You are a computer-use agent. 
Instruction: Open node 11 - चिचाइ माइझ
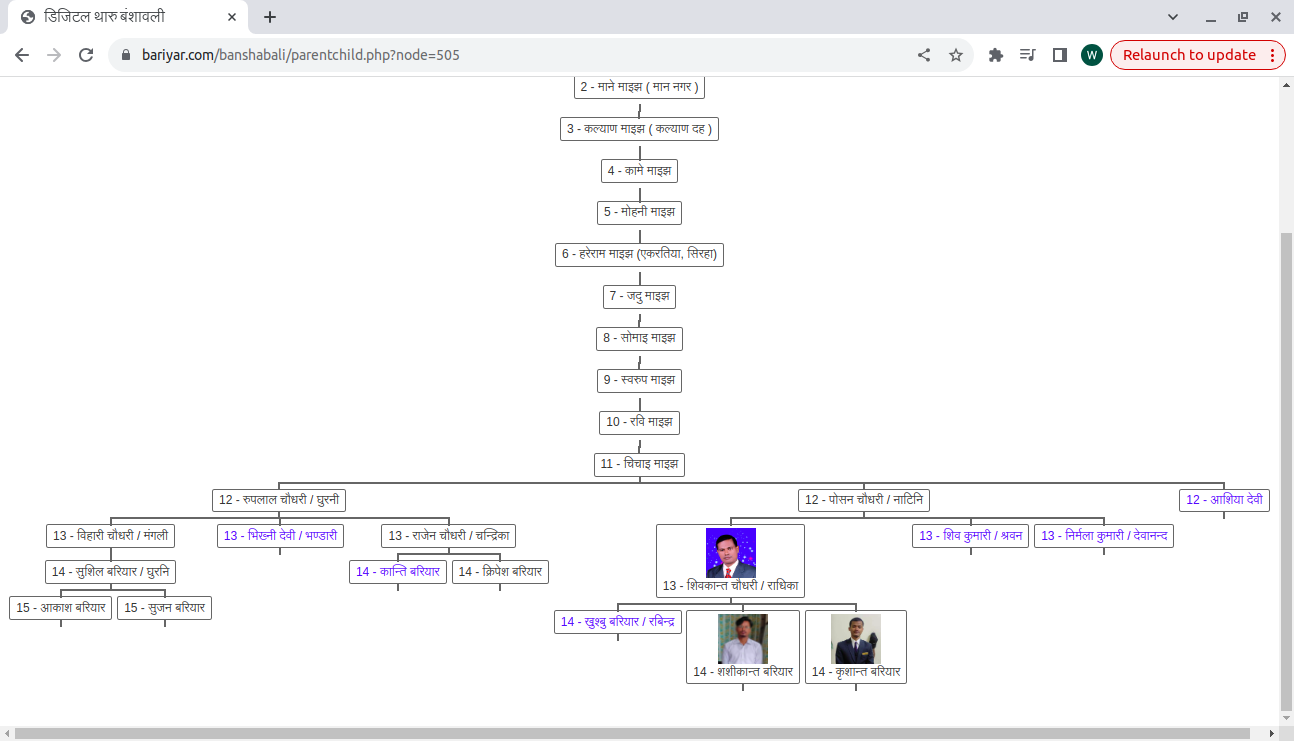640,464
